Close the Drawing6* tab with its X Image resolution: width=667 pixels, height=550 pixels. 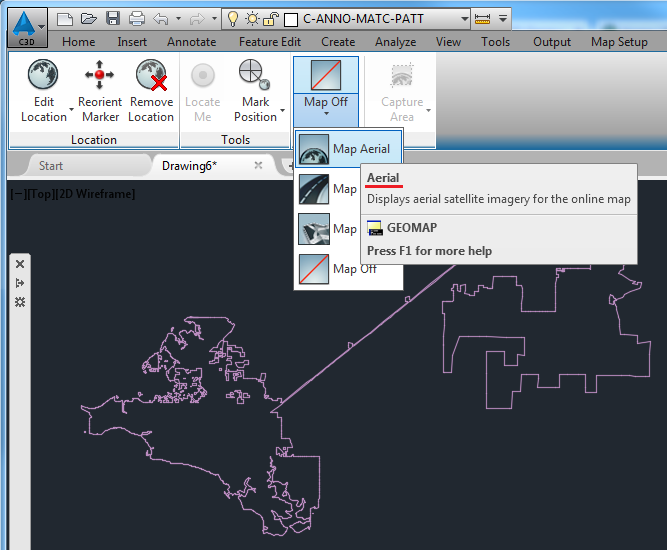pyautogui.click(x=258, y=165)
